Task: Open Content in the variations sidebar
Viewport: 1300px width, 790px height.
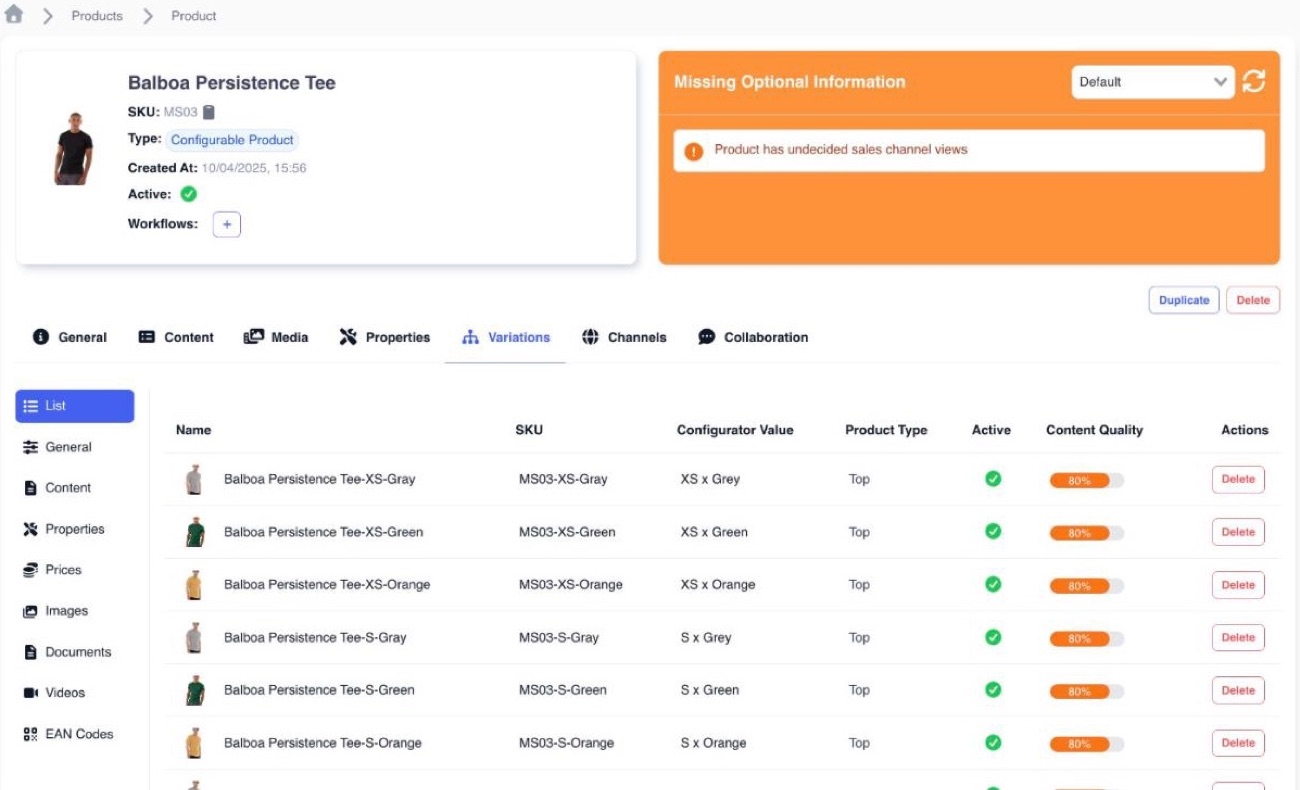Action: [x=57, y=488]
